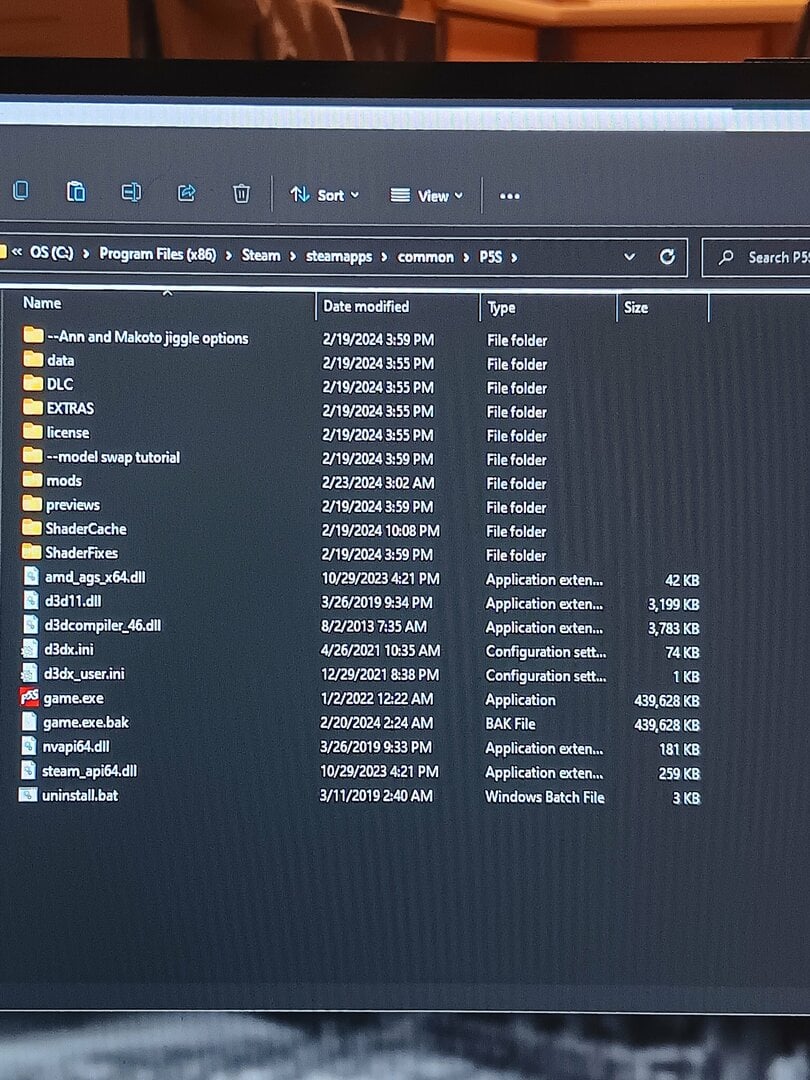Select the mods folder icon
This screenshot has width=810, height=1080.
tap(32, 479)
